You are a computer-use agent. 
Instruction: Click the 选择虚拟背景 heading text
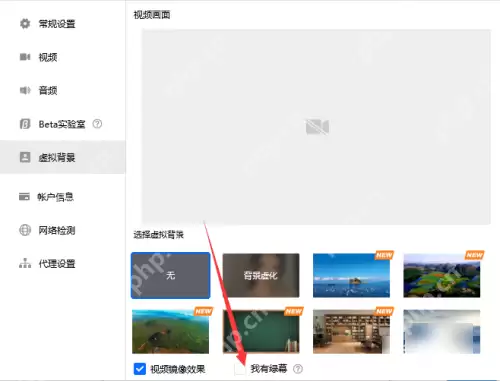(x=158, y=235)
